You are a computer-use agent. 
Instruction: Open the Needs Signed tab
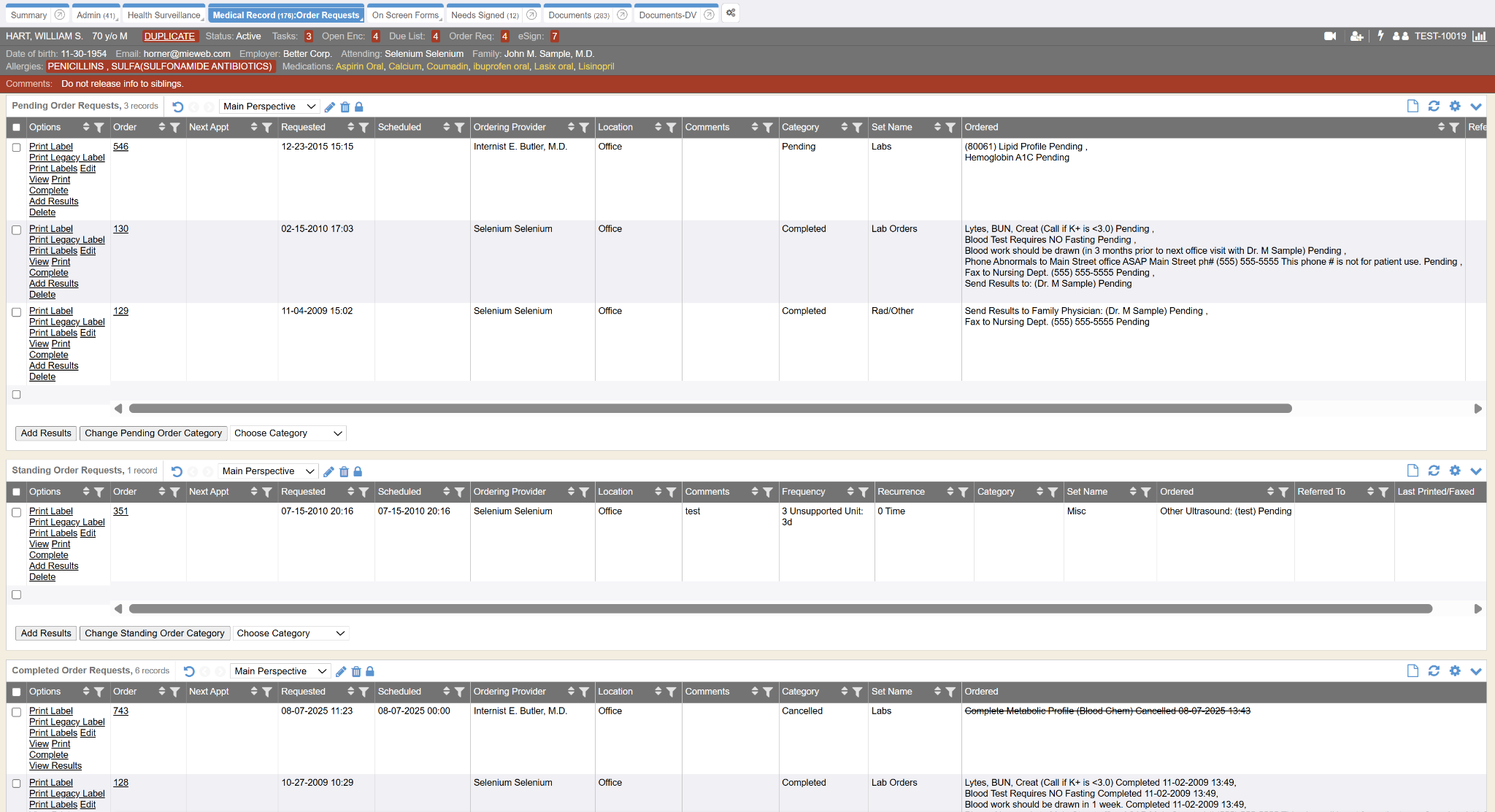[x=485, y=15]
